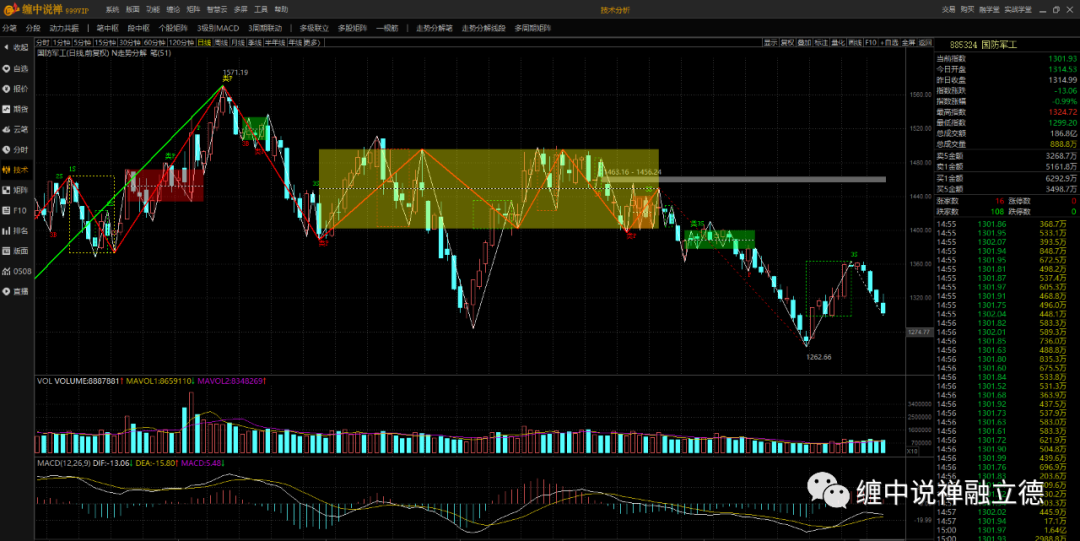Open 实战学堂 link
The image size is (1080, 541).
(x=1017, y=10)
